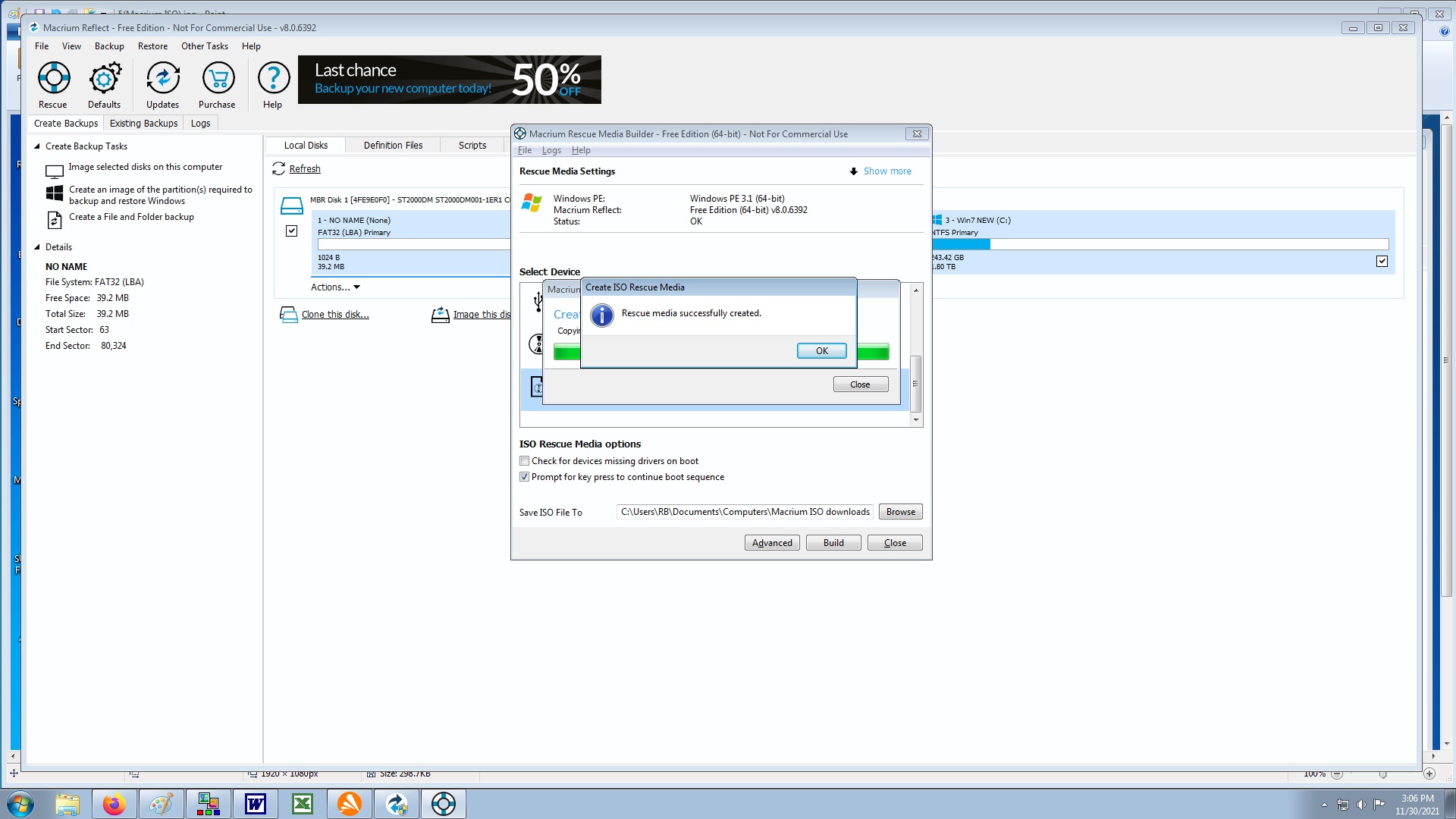
Task: Open the Restore menu
Action: tap(152, 46)
